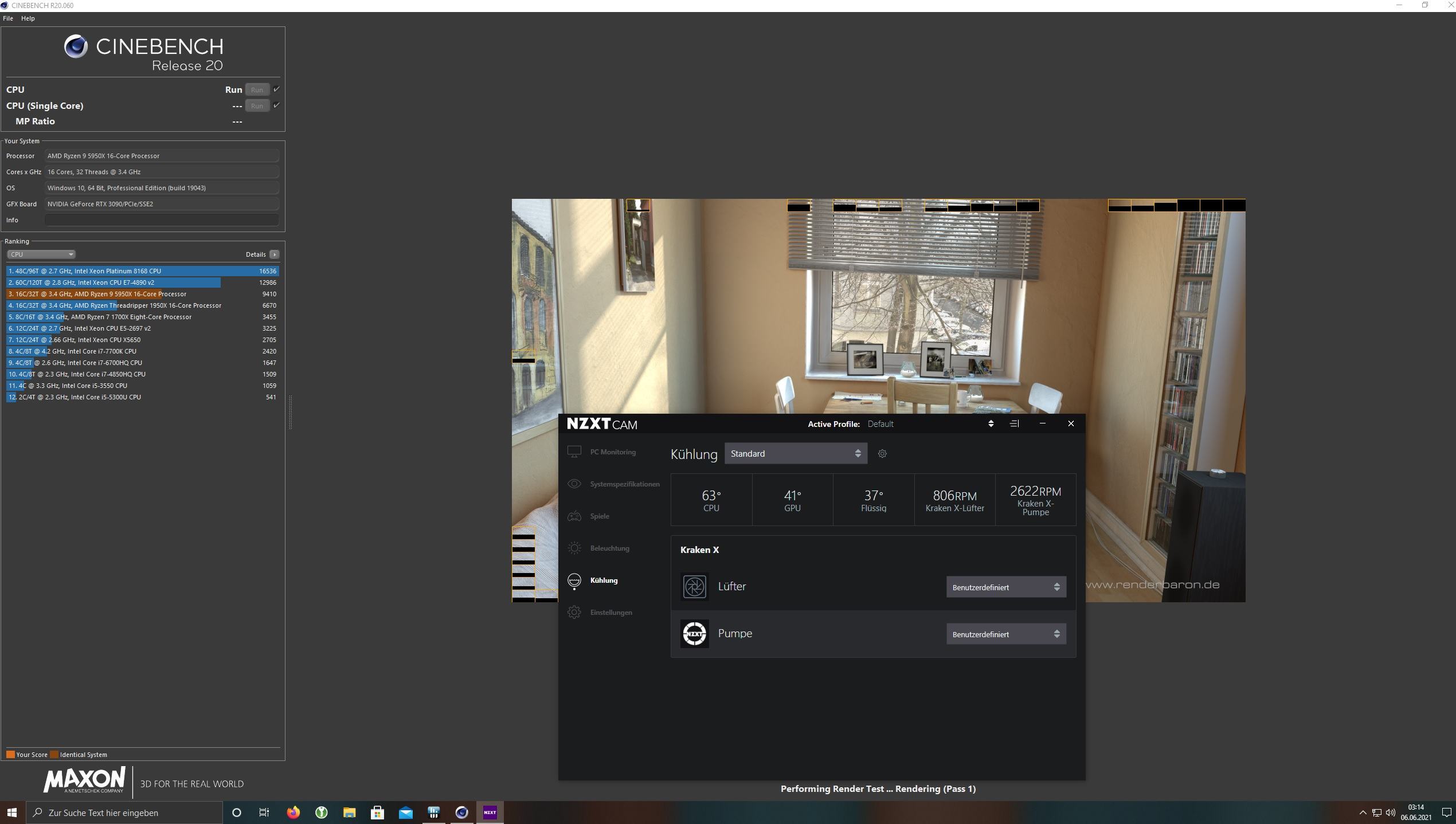The width and height of the screenshot is (1456, 824).
Task: Open the green Xbox-style taskbar icon
Action: click(x=321, y=812)
